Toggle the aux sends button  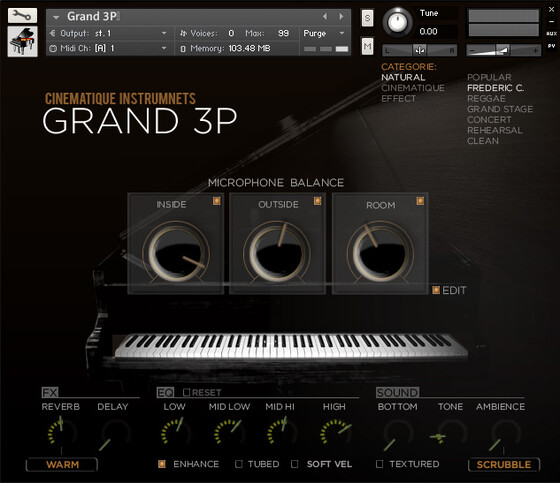click(x=551, y=33)
